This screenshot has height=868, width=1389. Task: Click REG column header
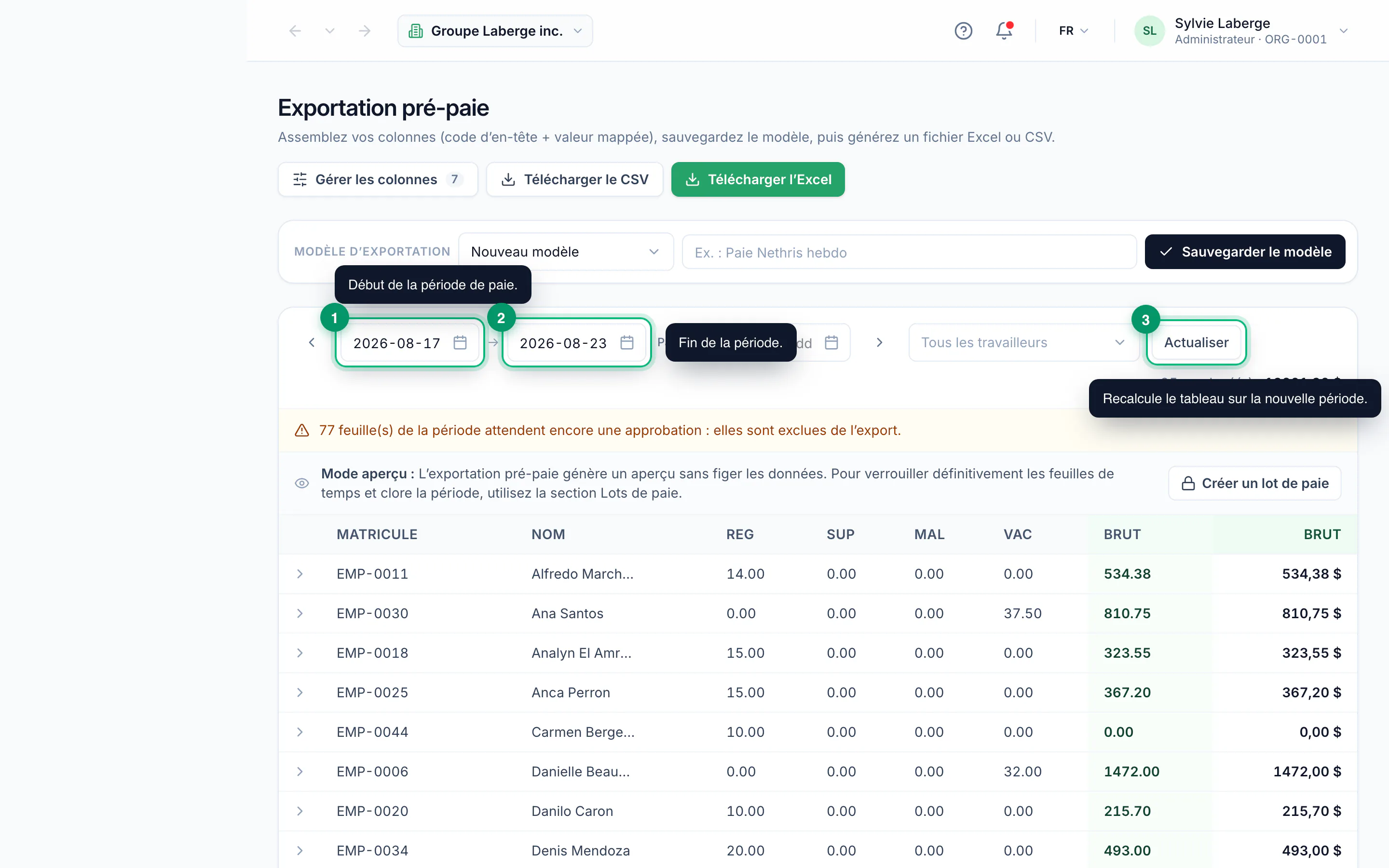tap(740, 534)
